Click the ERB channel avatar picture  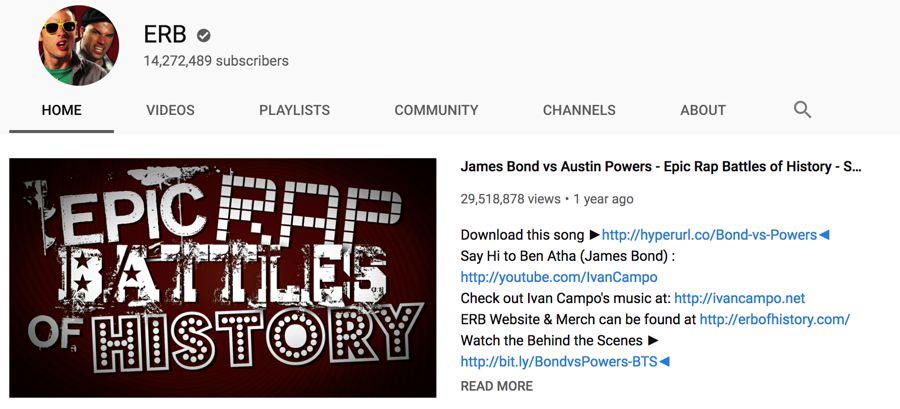pos(79,45)
